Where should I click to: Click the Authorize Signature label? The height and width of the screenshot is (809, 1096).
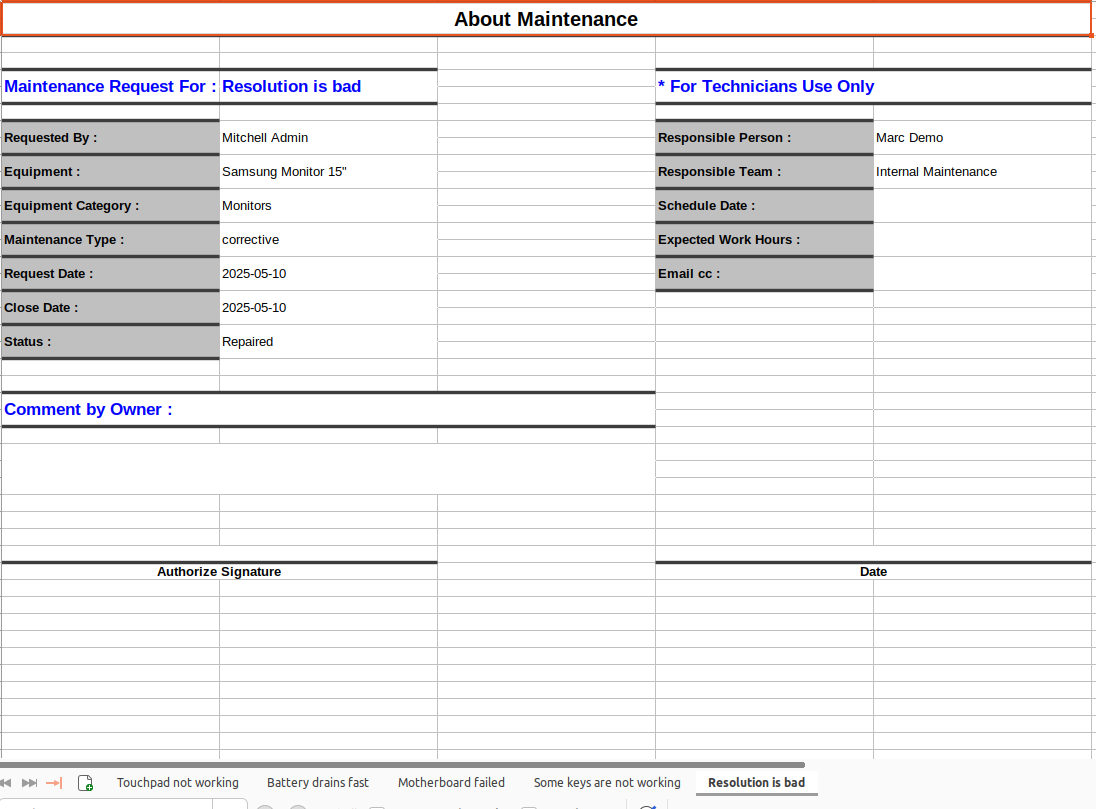click(x=219, y=571)
